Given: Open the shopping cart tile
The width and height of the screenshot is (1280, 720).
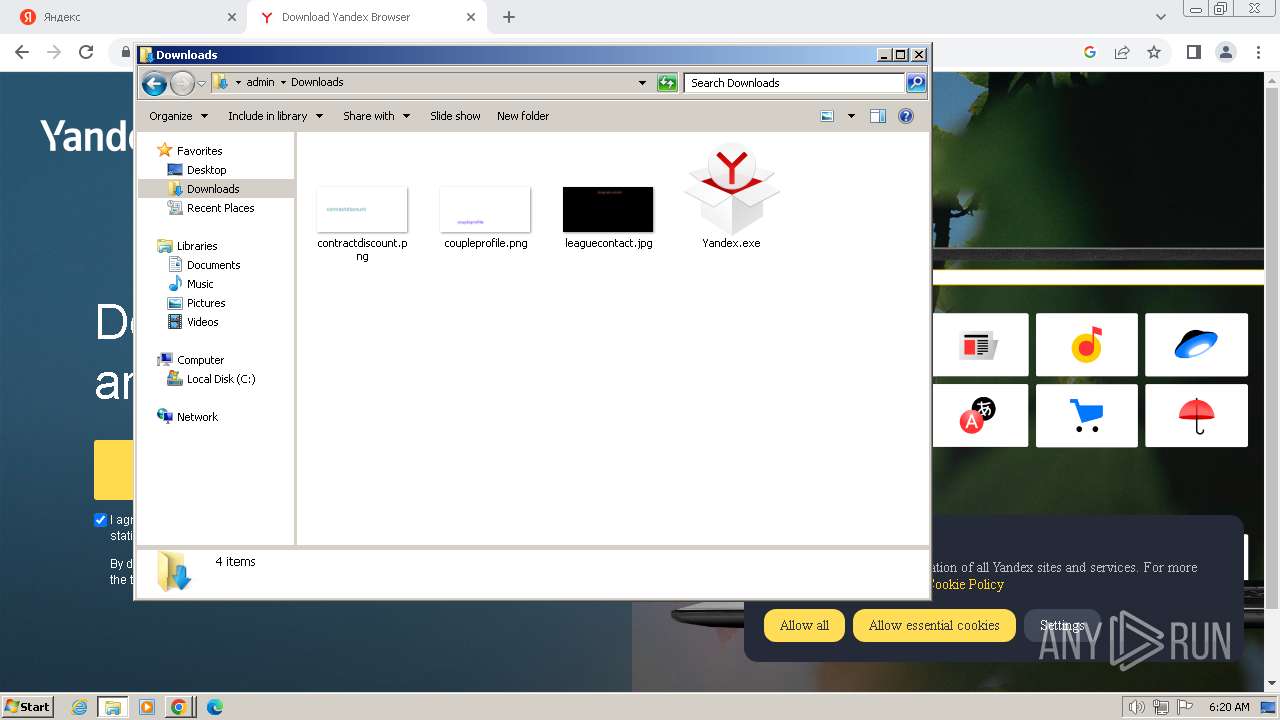Looking at the screenshot, I should [x=1087, y=415].
